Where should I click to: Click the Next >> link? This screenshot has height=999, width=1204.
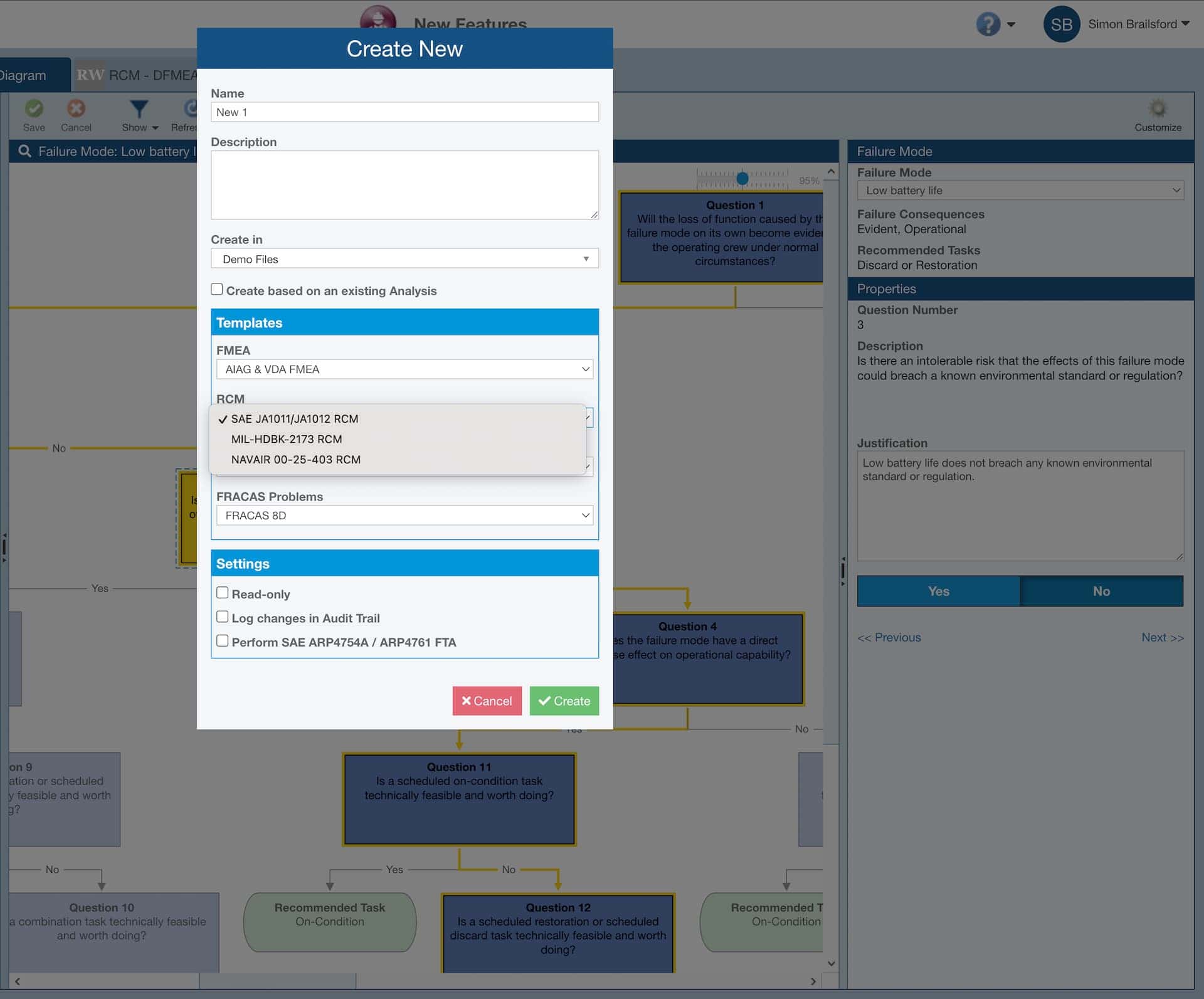pyautogui.click(x=1162, y=637)
